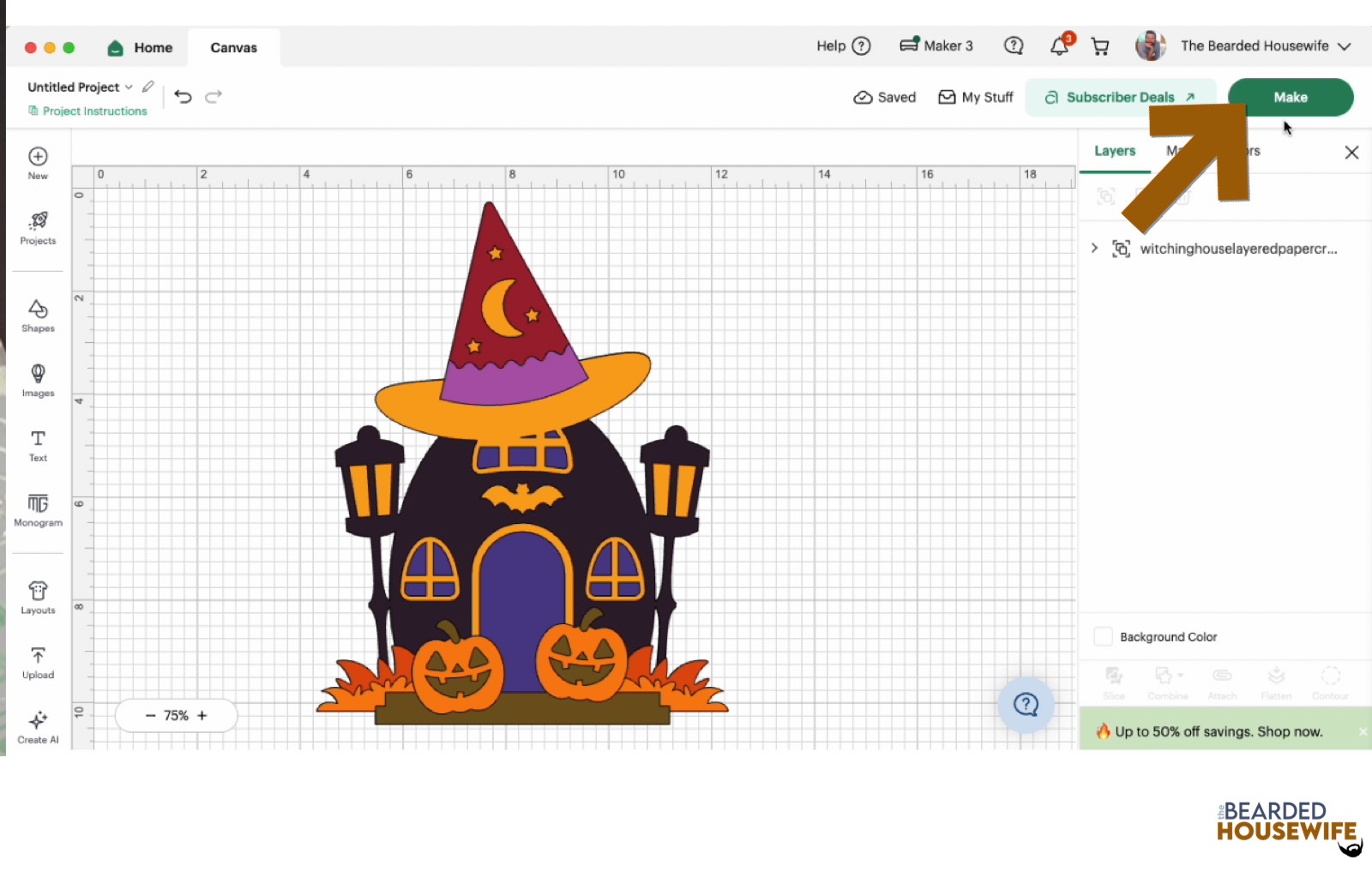Click the 75% zoom level value

pos(176,716)
